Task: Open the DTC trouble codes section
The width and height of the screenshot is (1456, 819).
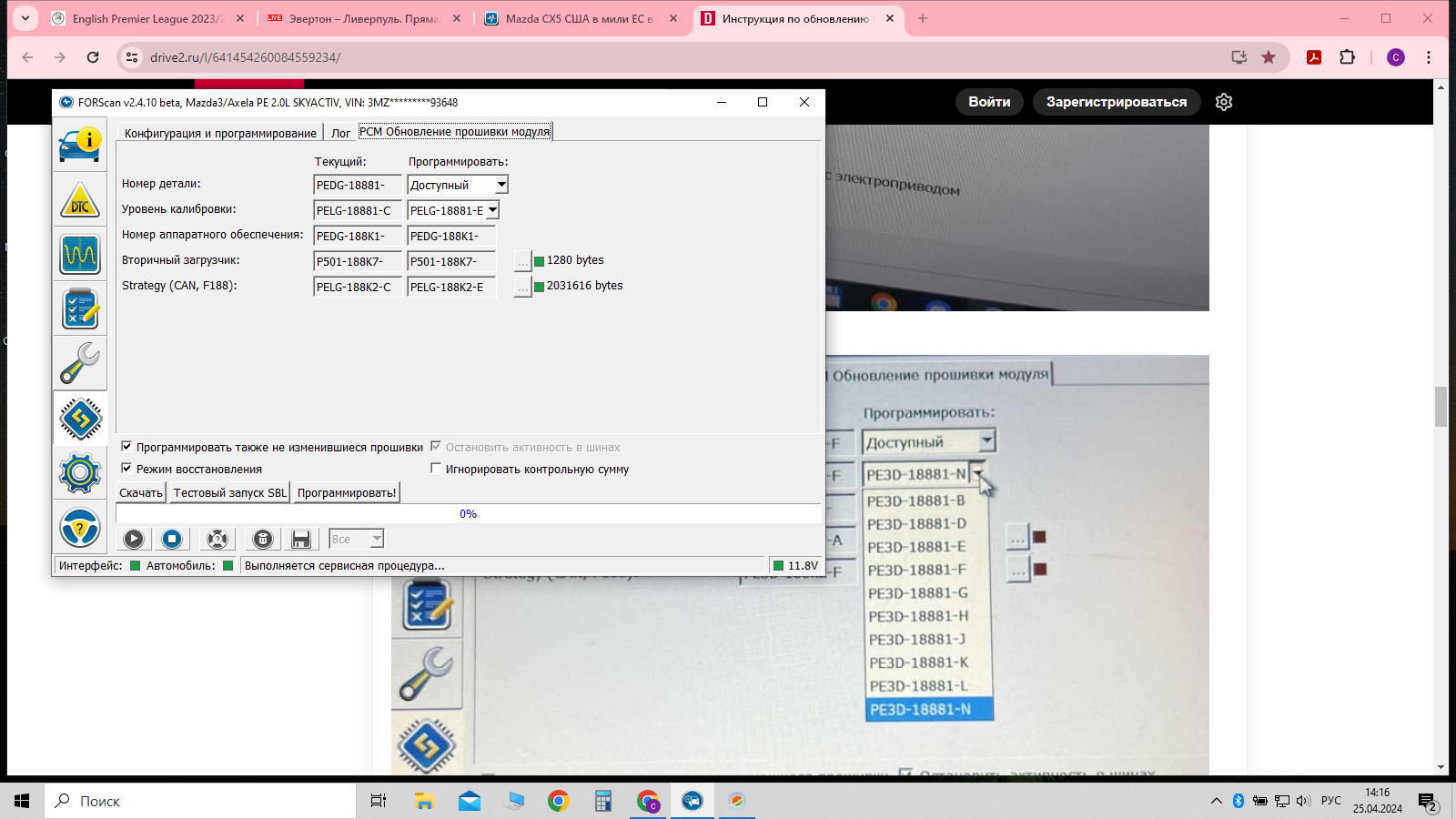Action: [80, 201]
